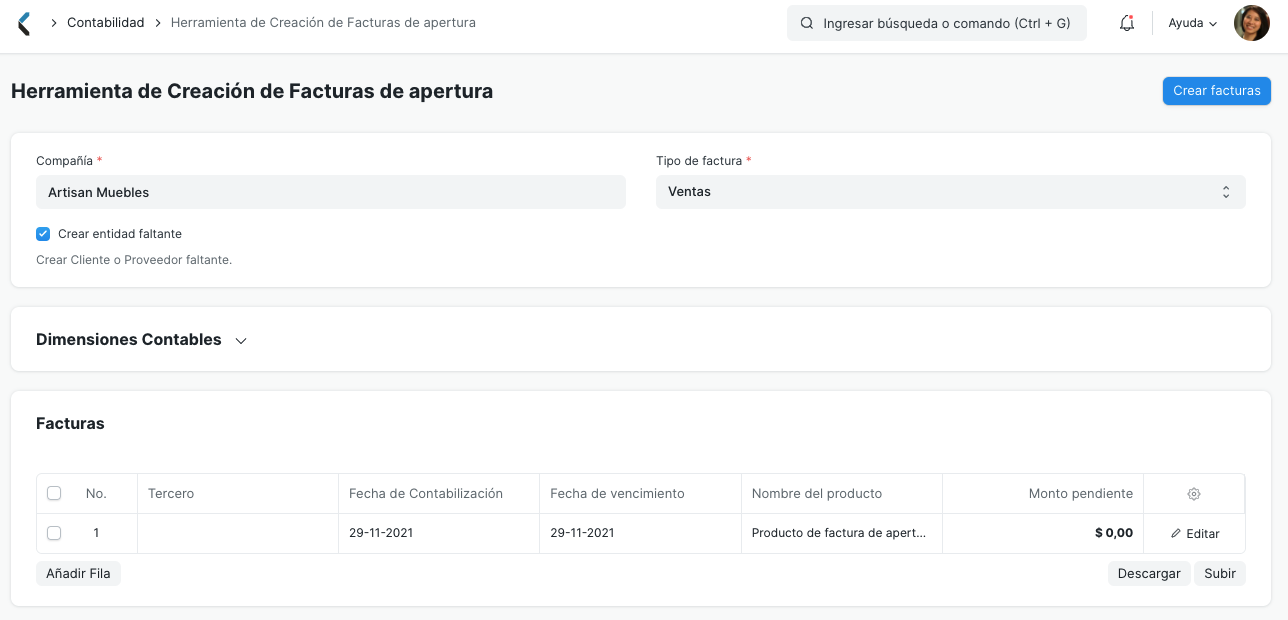This screenshot has width=1288, height=620.
Task: Download the template using Descargar
Action: click(1148, 573)
